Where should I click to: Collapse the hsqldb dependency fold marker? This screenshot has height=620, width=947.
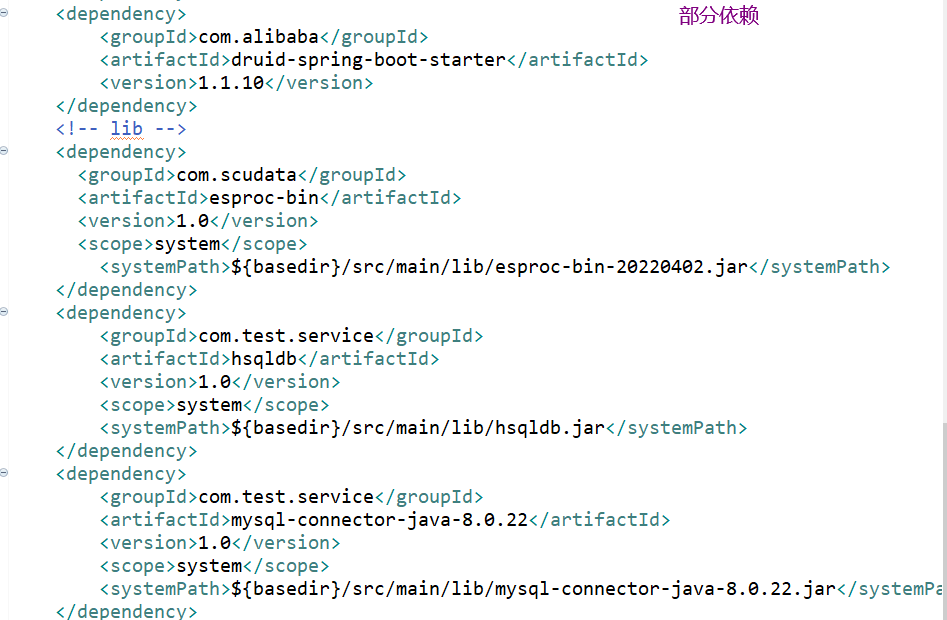coord(4,313)
